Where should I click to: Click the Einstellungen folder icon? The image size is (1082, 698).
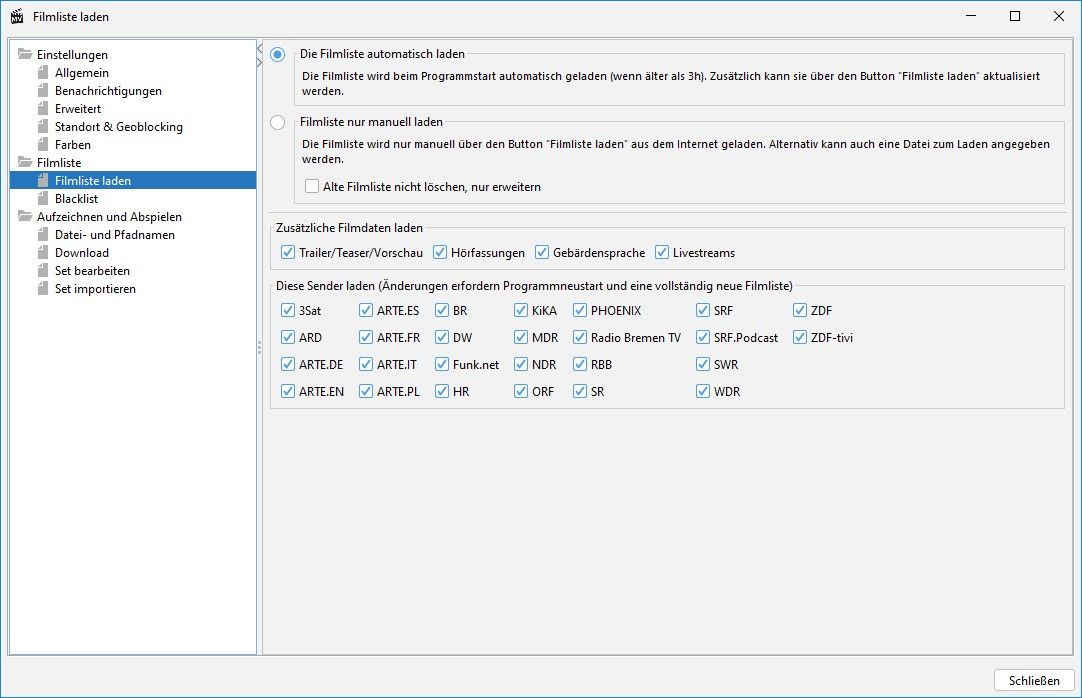tap(25, 55)
